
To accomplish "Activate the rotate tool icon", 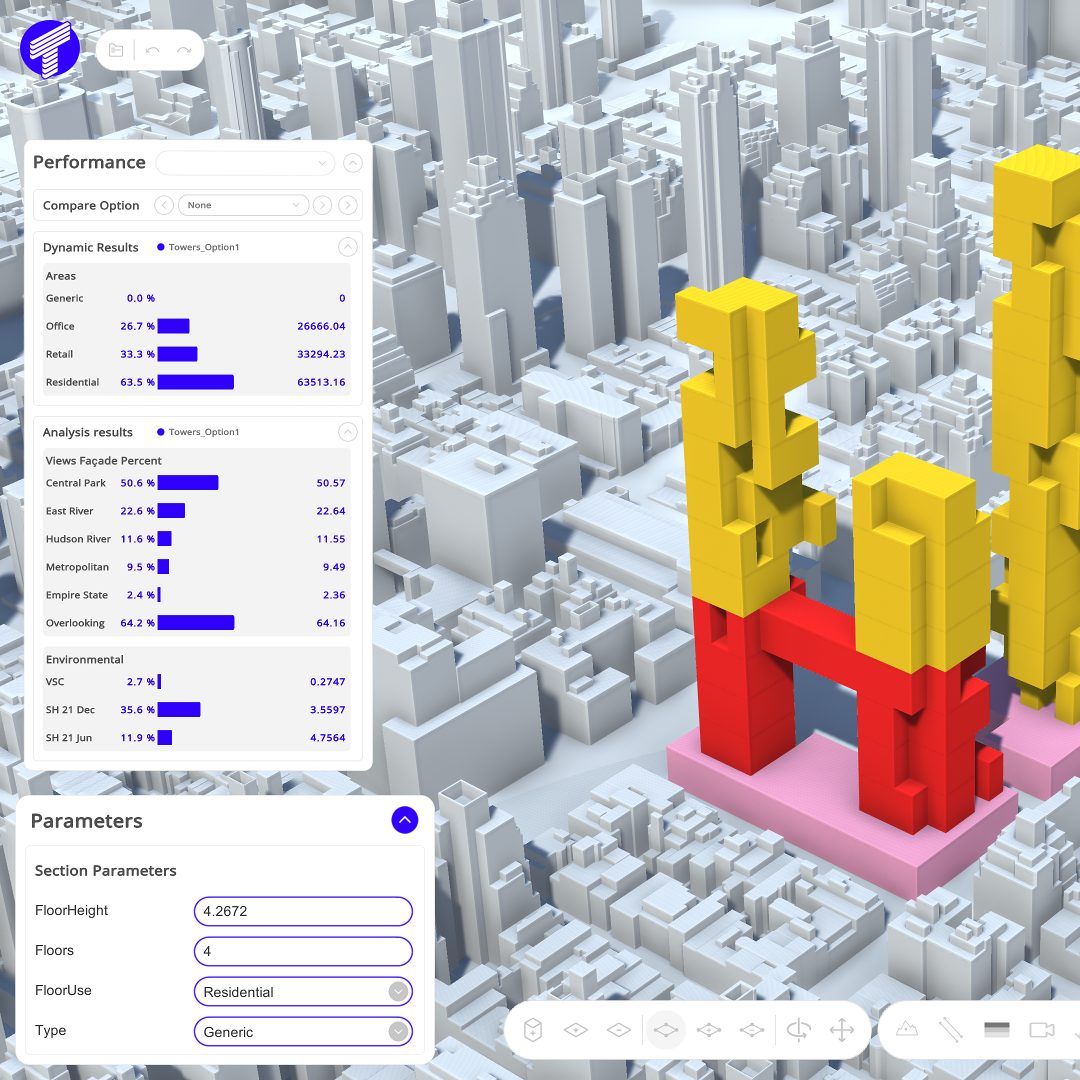I will [798, 1030].
